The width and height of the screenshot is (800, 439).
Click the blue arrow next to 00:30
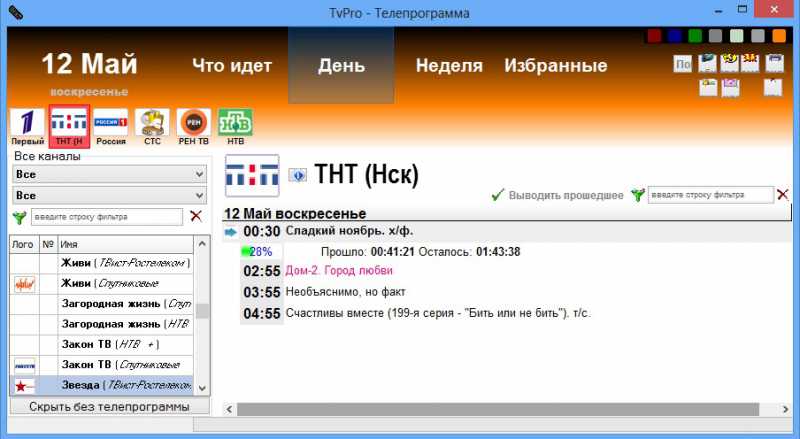pos(231,232)
